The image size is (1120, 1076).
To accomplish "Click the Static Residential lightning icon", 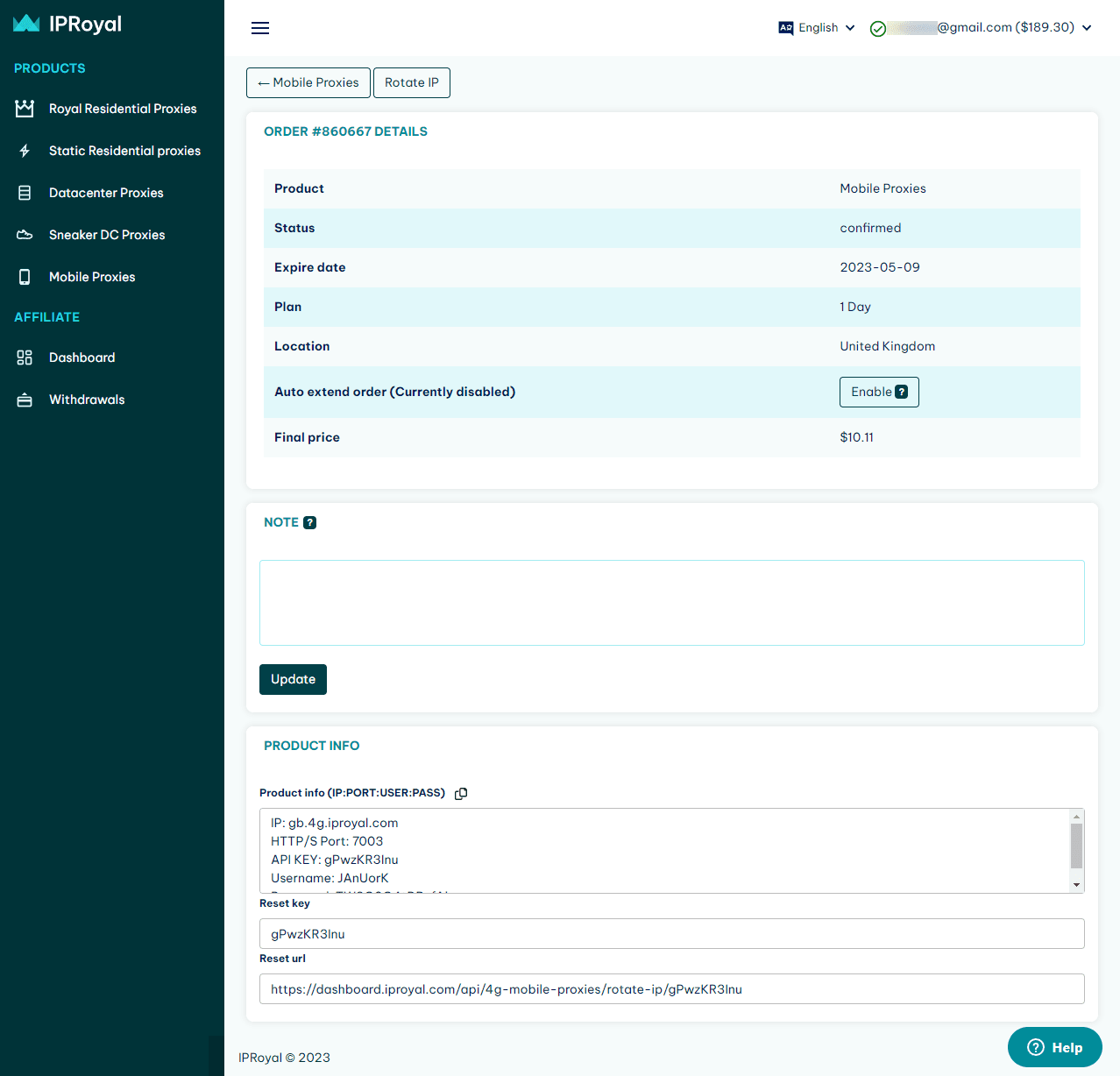I will [25, 151].
